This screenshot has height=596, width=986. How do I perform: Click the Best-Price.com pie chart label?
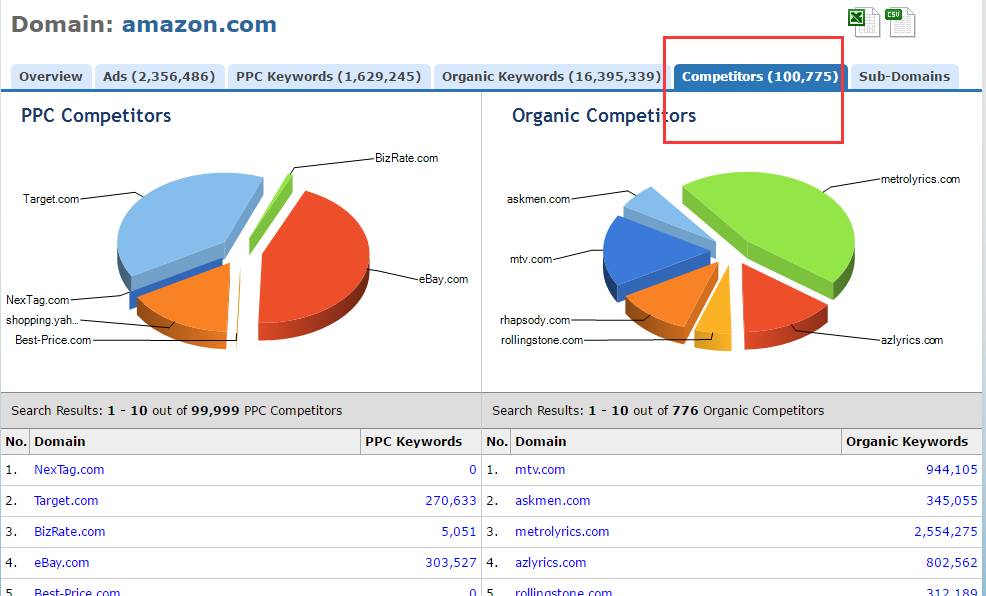[53, 340]
